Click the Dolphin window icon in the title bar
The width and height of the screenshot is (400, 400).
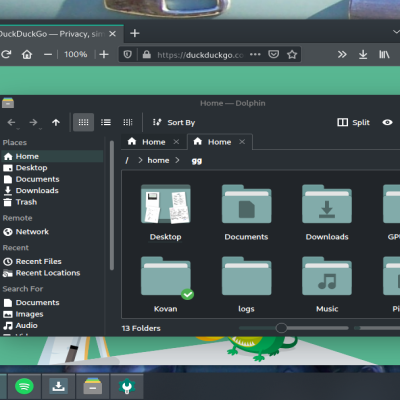click(x=8, y=103)
